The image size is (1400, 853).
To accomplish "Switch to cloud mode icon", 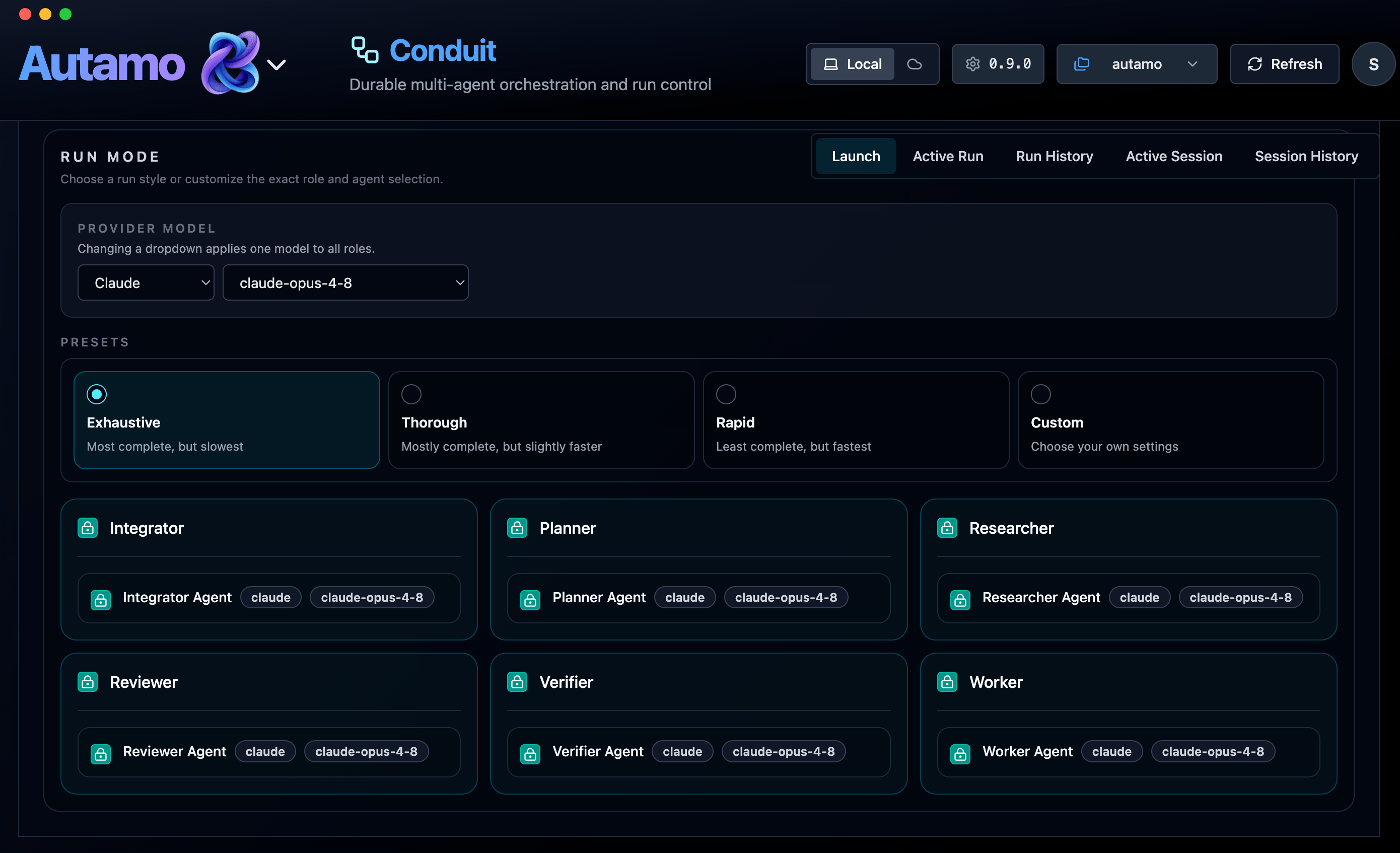I will click(914, 64).
